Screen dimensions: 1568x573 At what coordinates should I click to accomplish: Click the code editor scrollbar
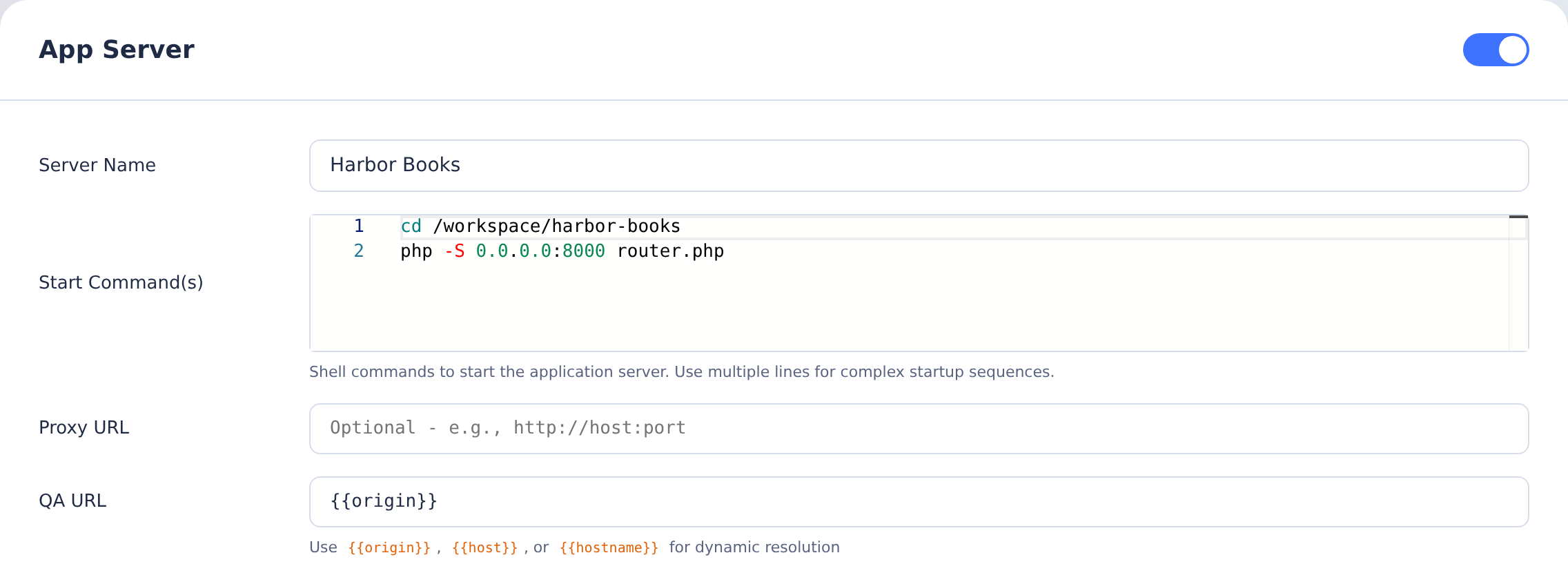coord(1518,283)
